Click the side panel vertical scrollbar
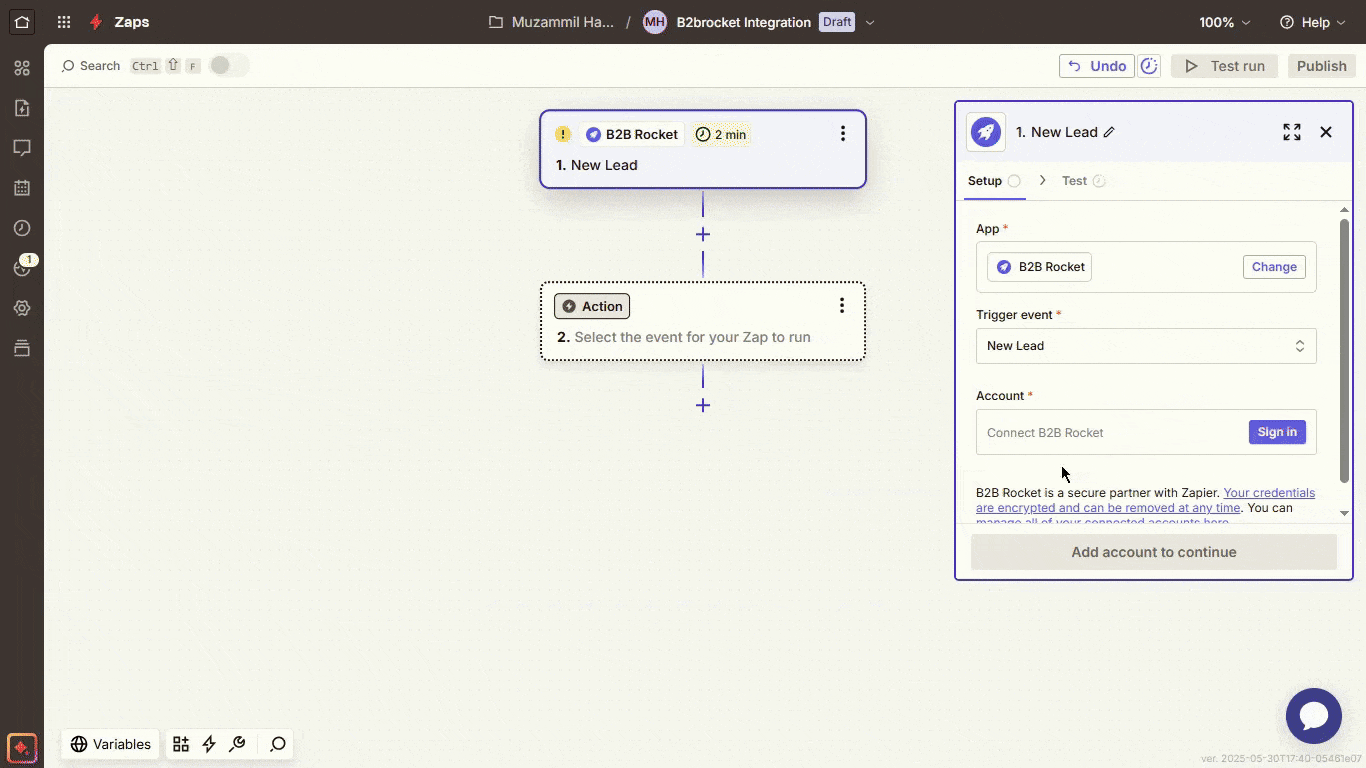The image size is (1366, 768). pos(1344,350)
